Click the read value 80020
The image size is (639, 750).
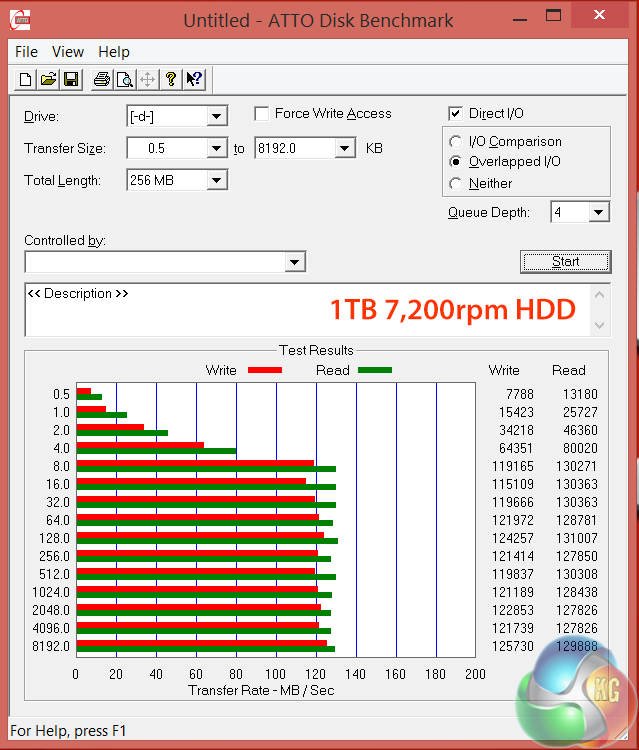pos(580,448)
